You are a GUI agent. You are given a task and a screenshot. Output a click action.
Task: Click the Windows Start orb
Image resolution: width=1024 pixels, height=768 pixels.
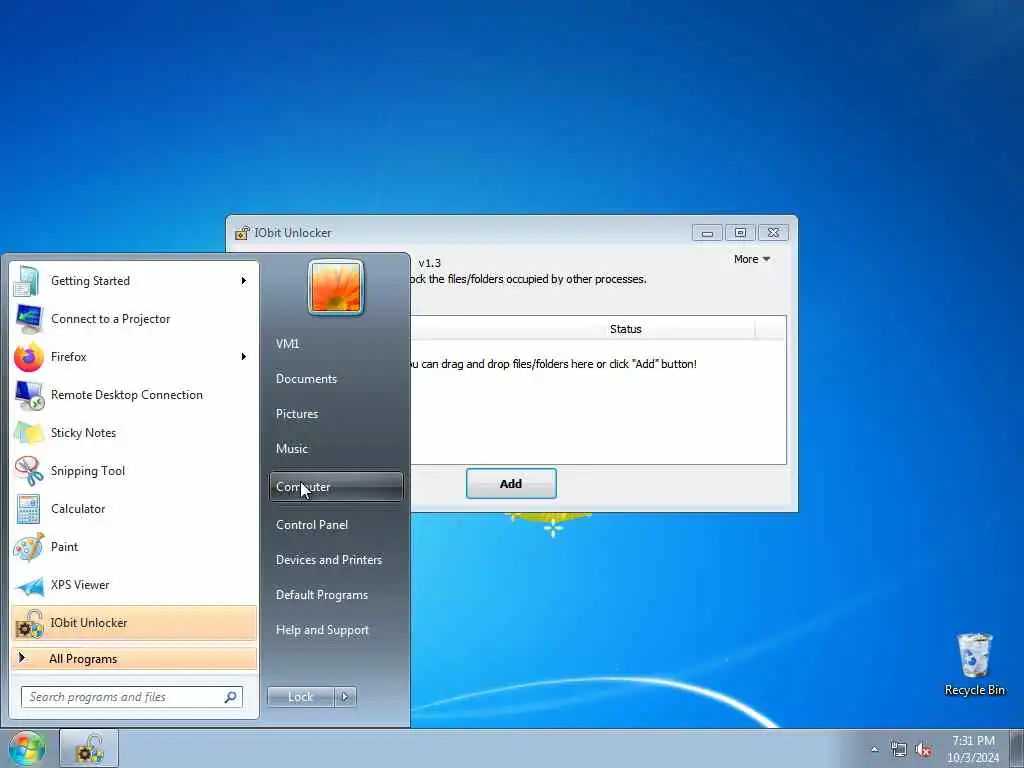(x=26, y=748)
